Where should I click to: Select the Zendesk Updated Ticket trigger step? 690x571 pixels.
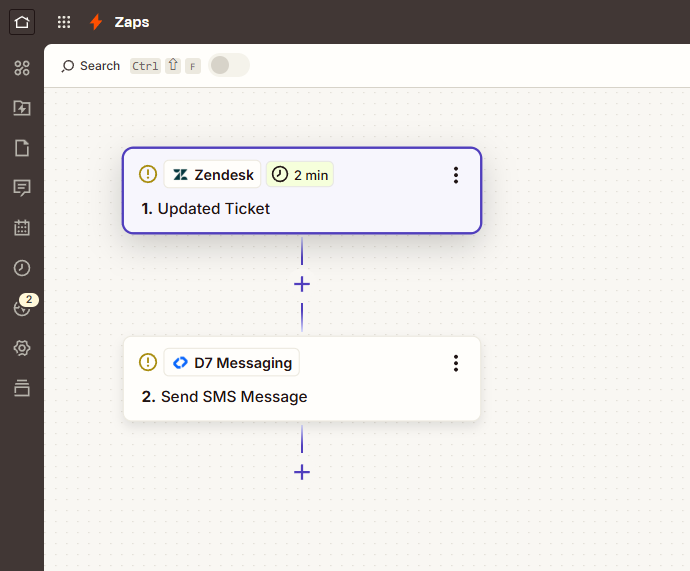coord(302,190)
